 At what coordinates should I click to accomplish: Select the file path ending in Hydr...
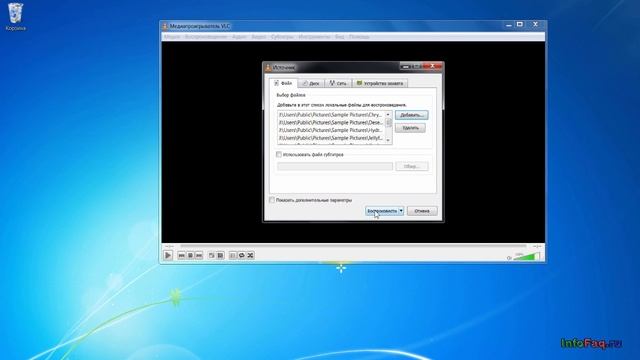pyautogui.click(x=331, y=130)
